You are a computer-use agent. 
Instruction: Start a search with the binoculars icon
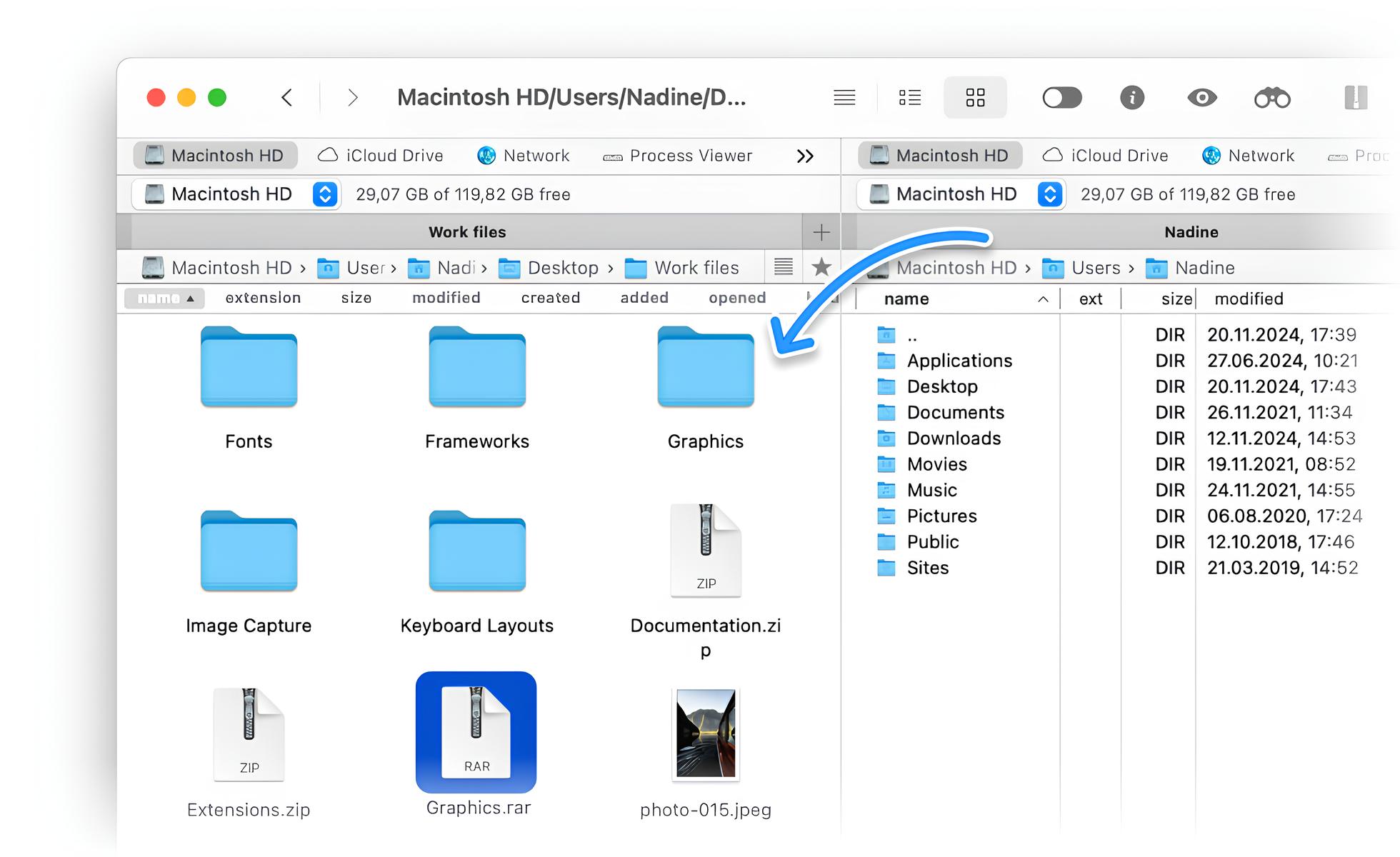pos(1272,98)
